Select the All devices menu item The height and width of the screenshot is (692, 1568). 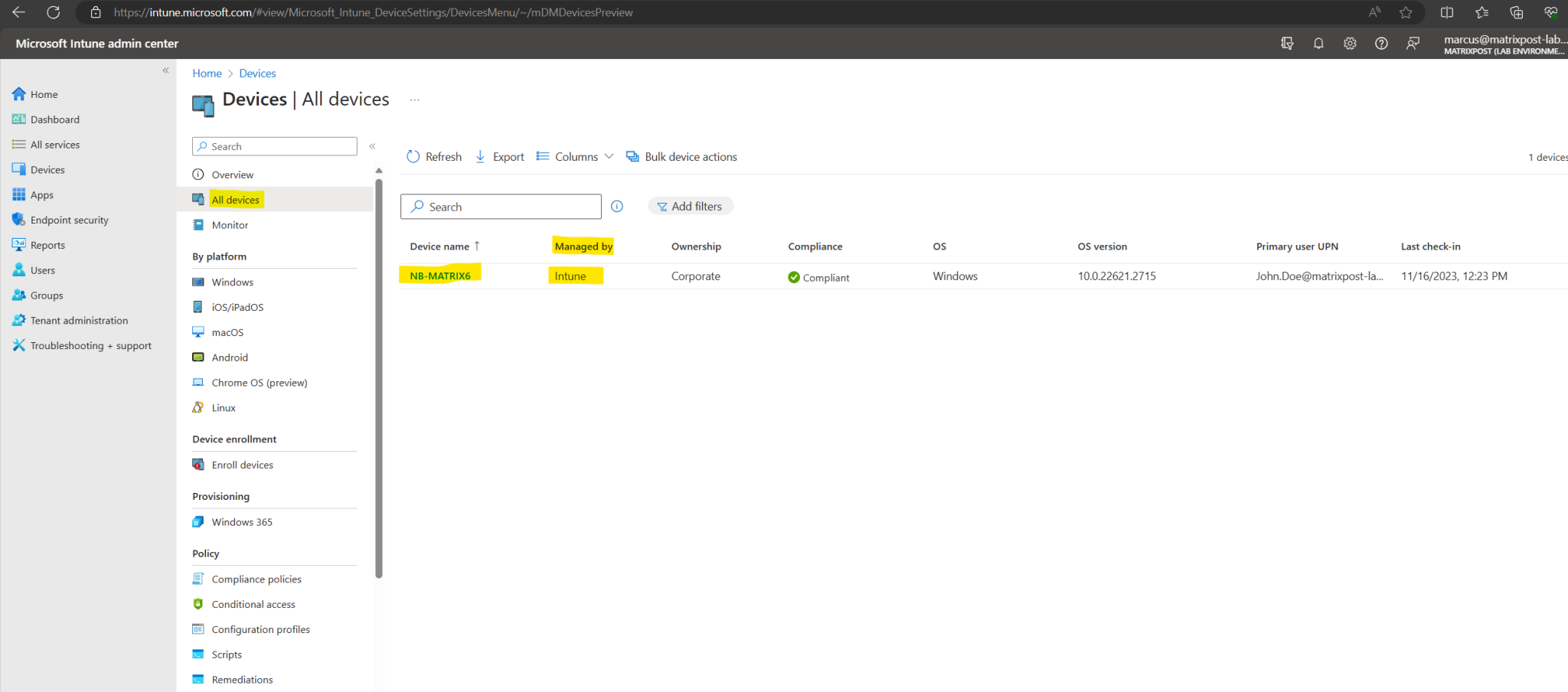(236, 199)
